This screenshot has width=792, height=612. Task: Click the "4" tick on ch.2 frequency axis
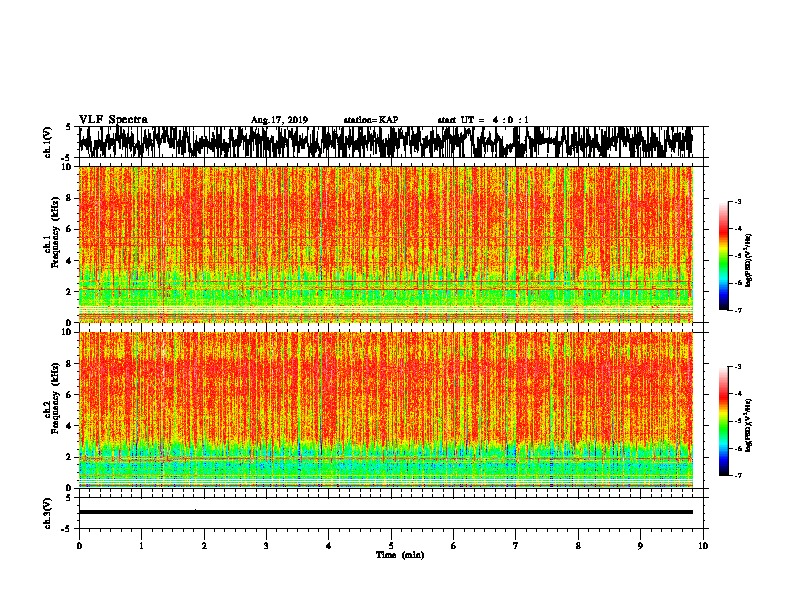point(70,426)
